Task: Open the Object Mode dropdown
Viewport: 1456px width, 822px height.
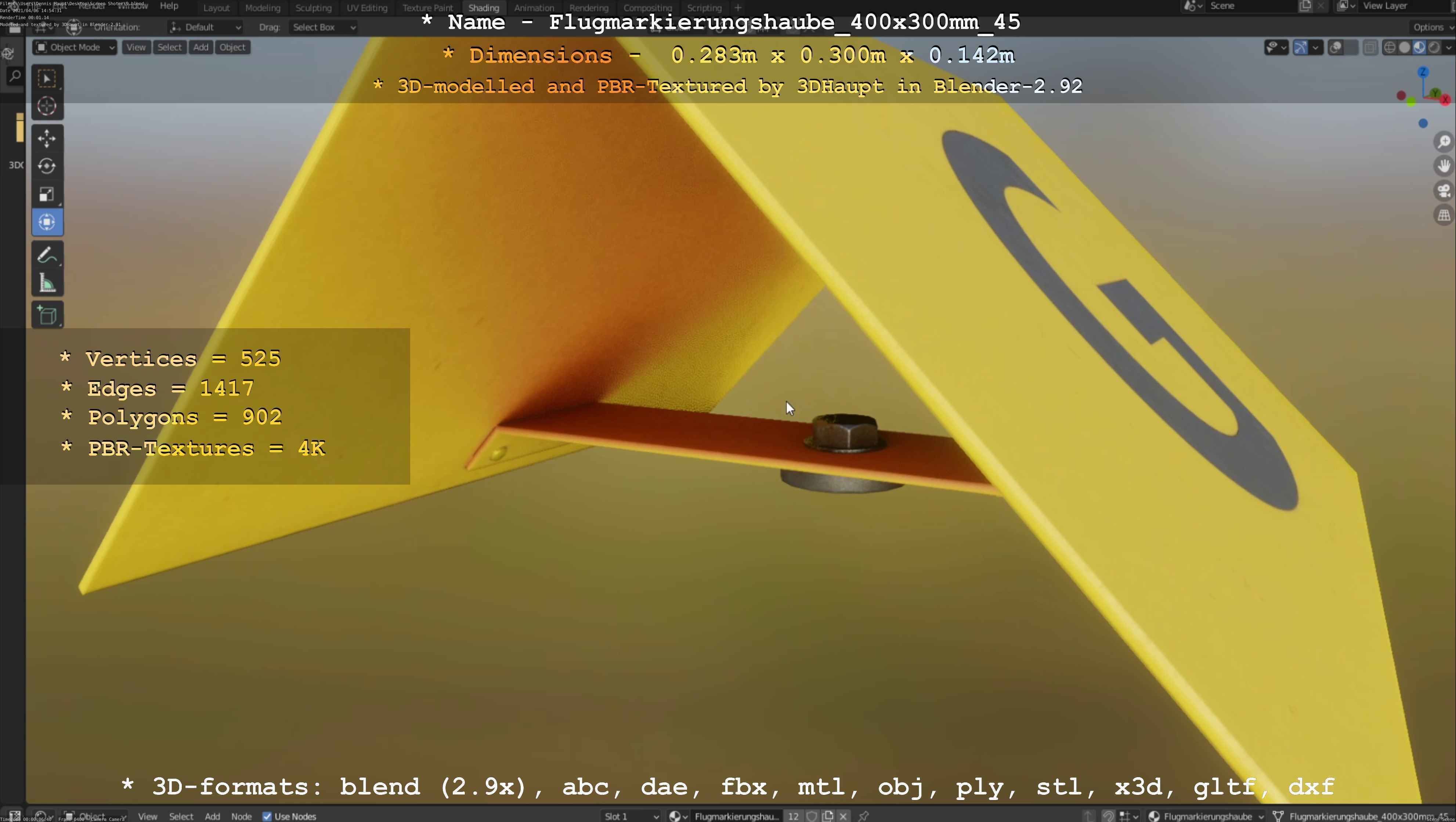Action: coord(75,47)
